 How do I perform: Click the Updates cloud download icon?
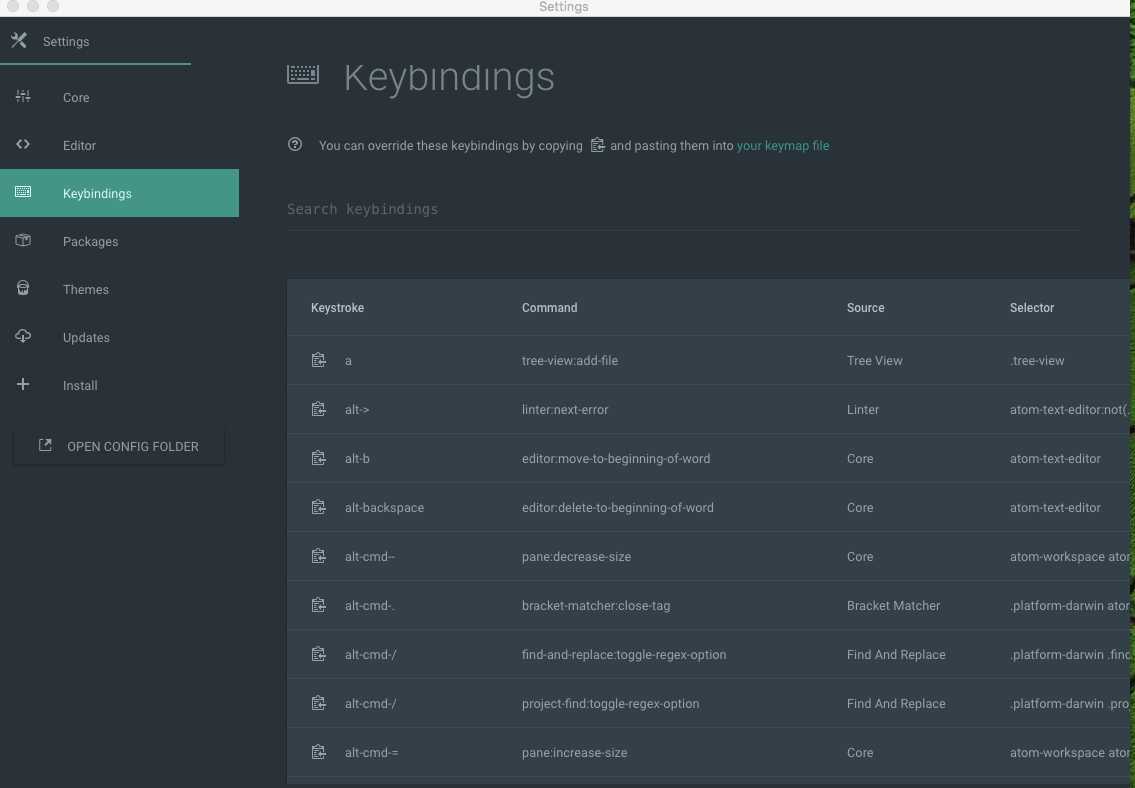coord(23,336)
